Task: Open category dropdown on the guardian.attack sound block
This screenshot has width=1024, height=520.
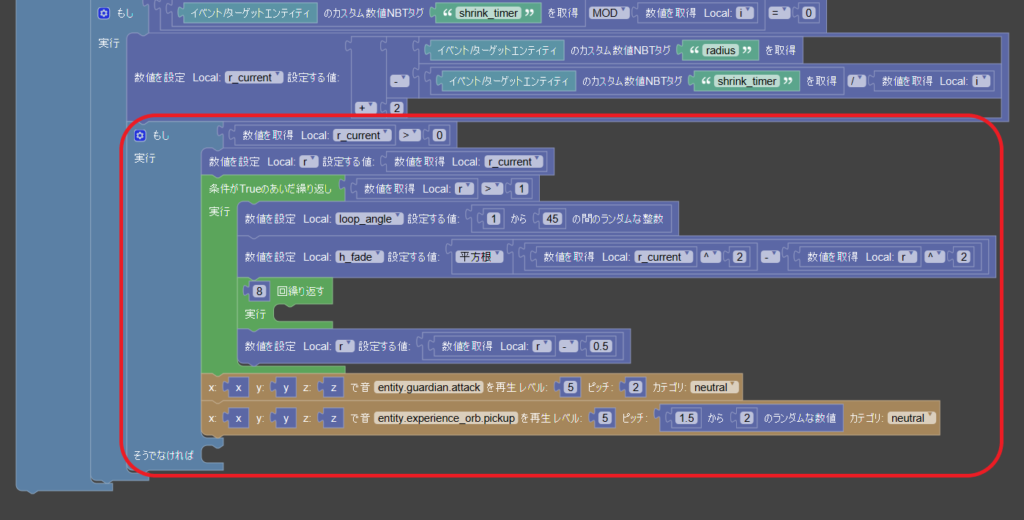Action: pos(711,388)
